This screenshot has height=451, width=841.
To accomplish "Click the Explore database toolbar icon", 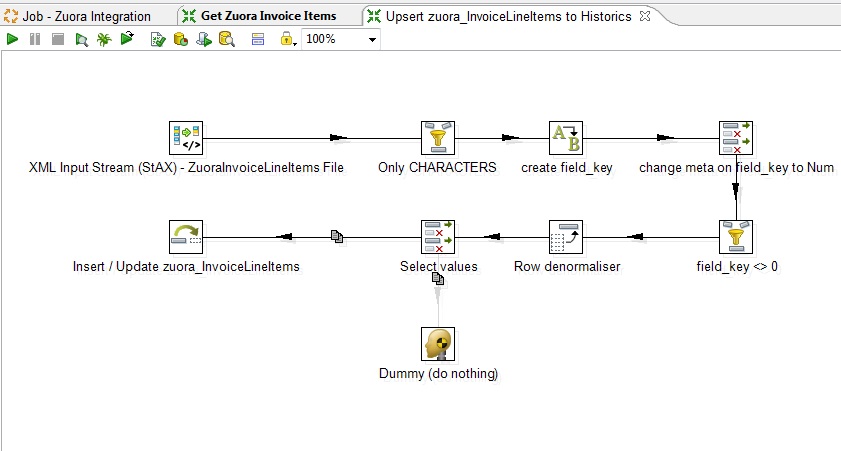I will coord(227,39).
